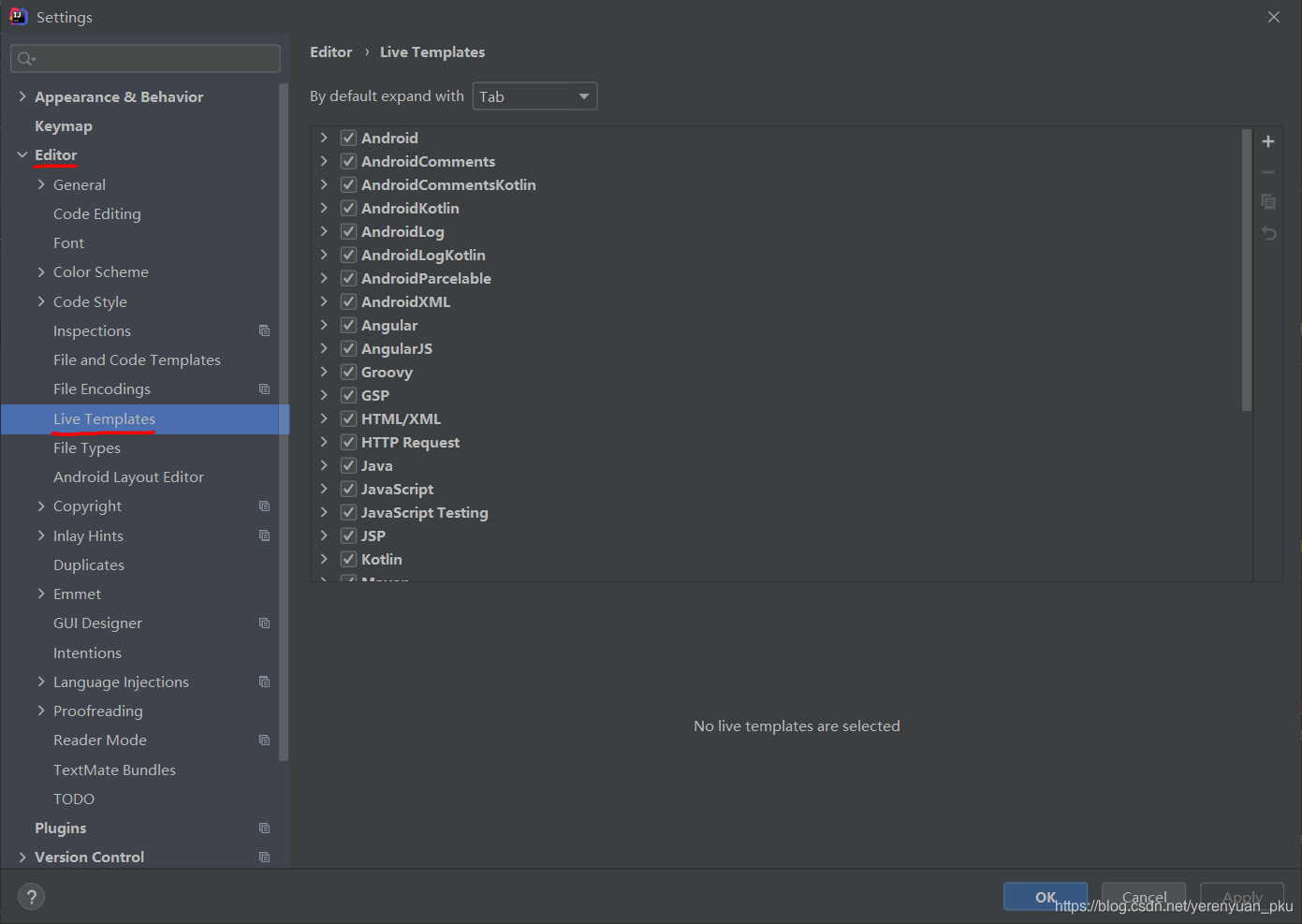
Task: Open the TODO settings page
Action: (74, 799)
